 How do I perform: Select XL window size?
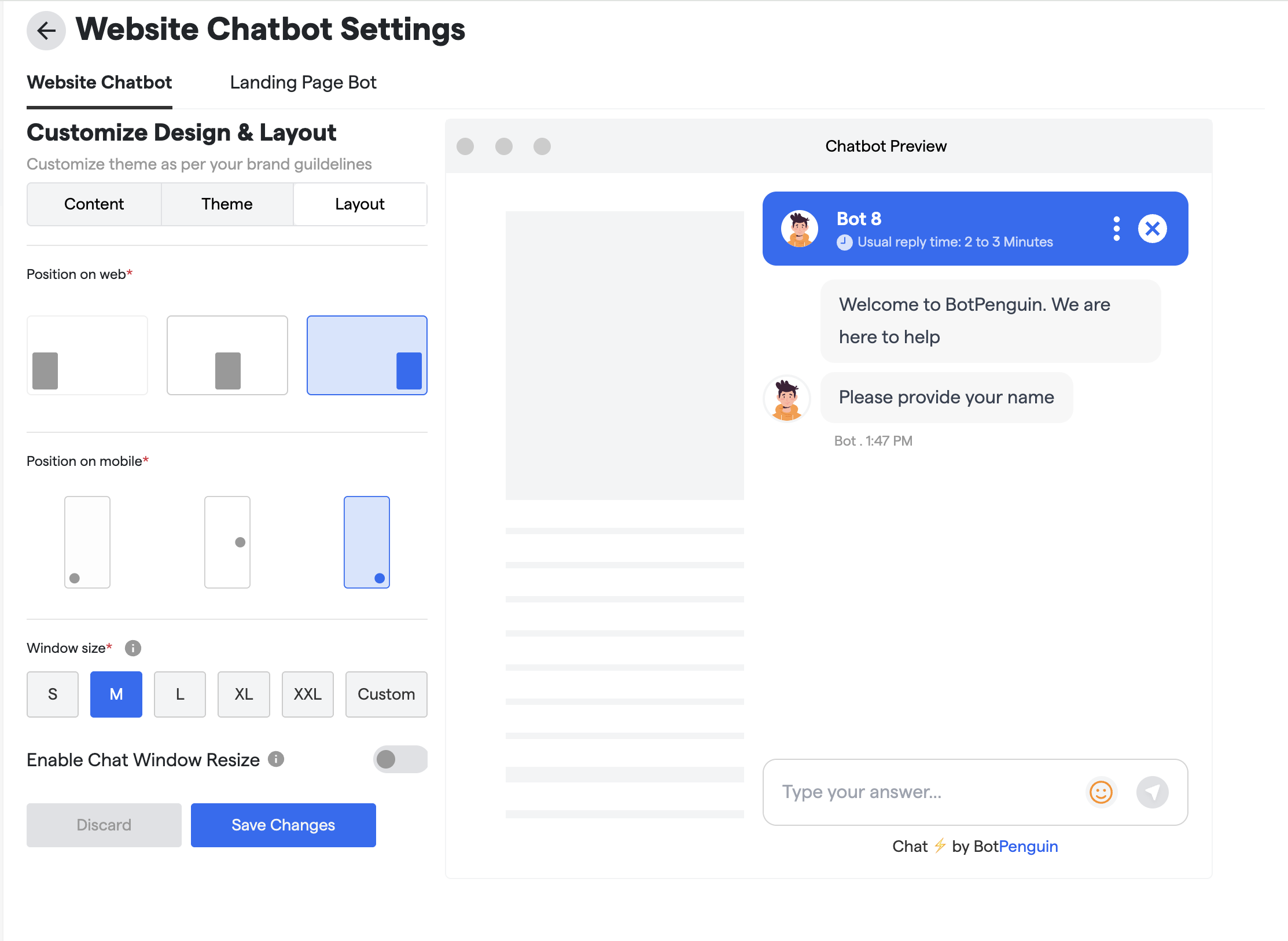click(244, 694)
